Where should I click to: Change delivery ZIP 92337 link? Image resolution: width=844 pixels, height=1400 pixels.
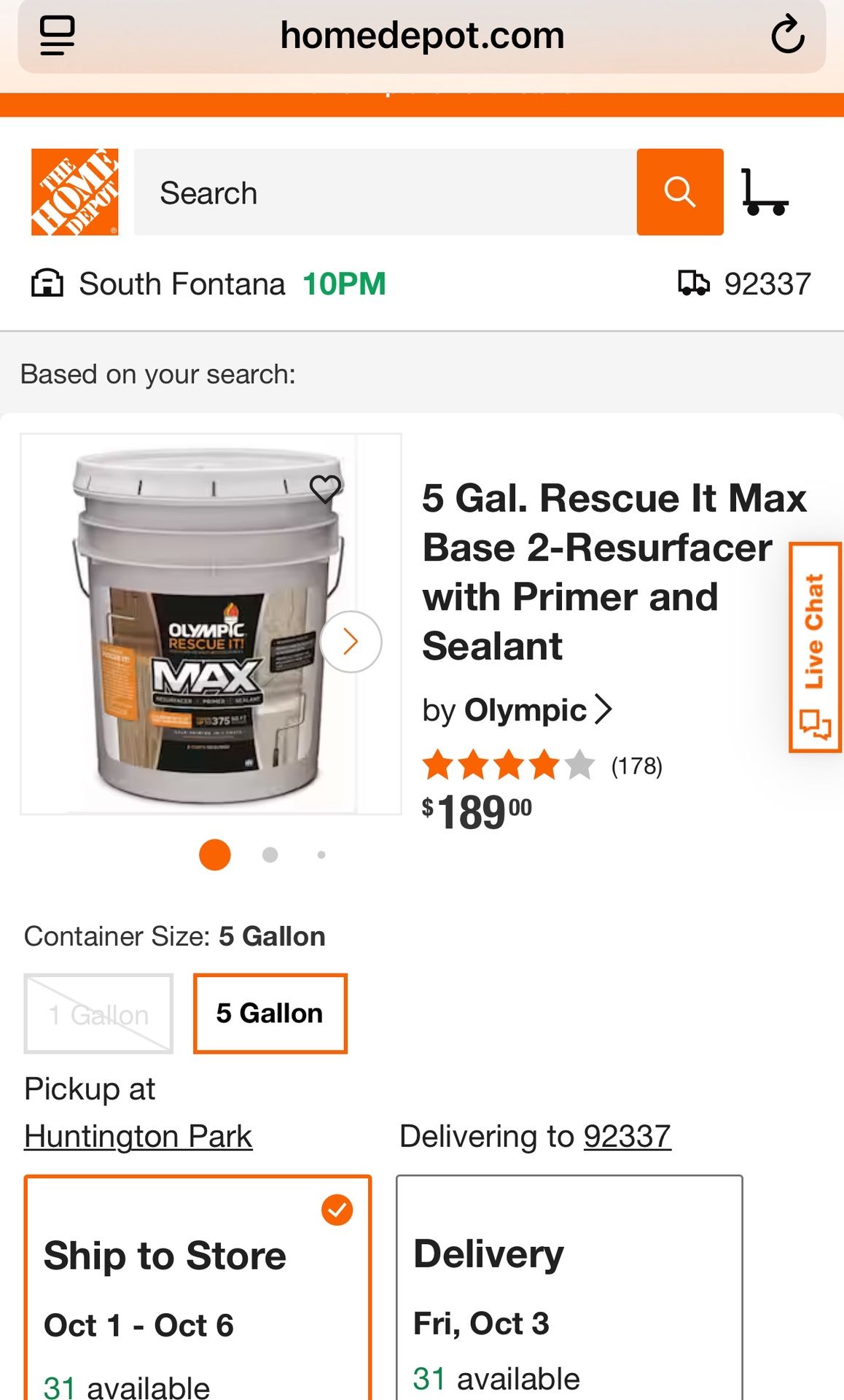pos(627,1136)
